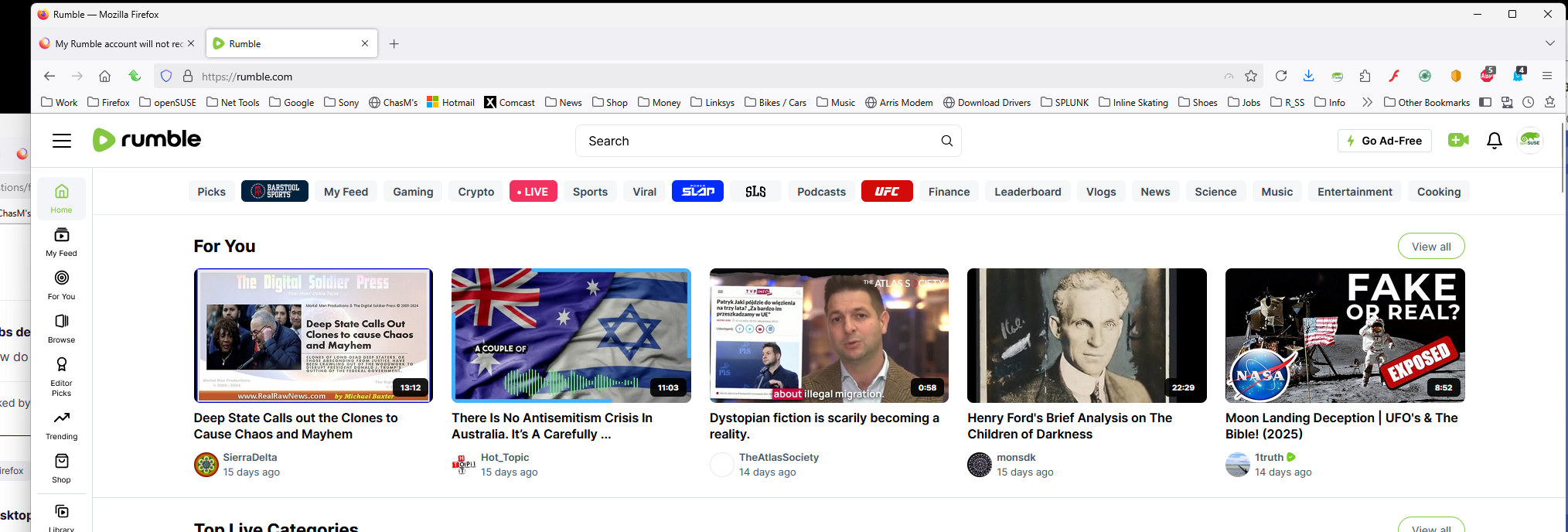The height and width of the screenshot is (532, 1568).
Task: Open Trending in the sidebar
Action: 62,425
